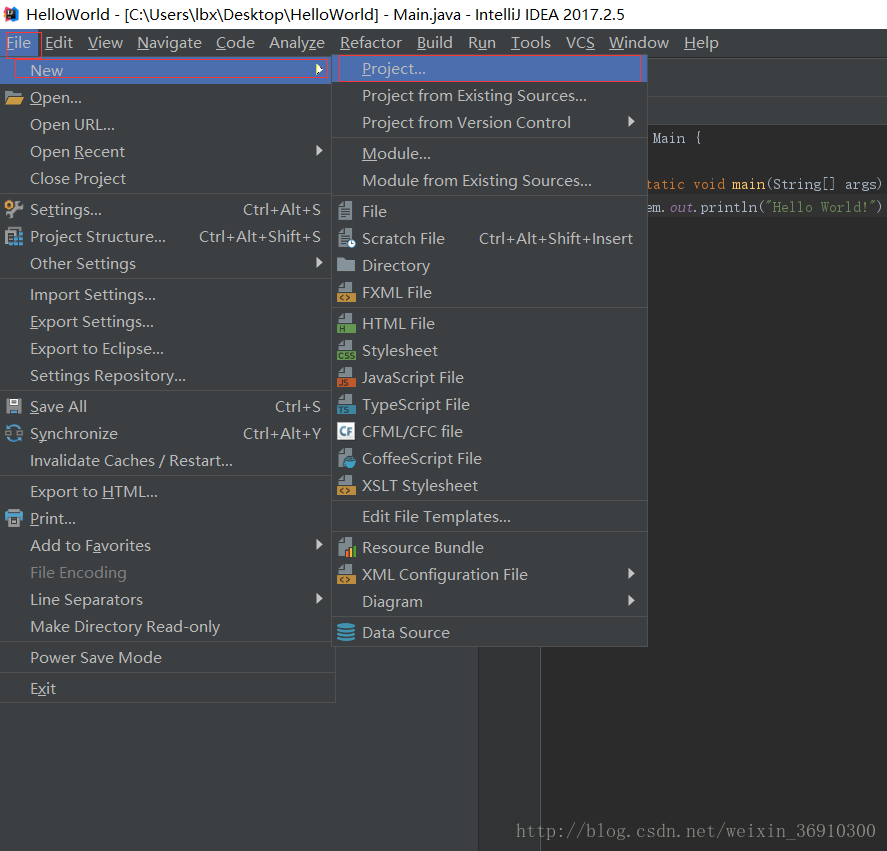Open the Run menu
Screen dimensions: 887x851
click(481, 43)
